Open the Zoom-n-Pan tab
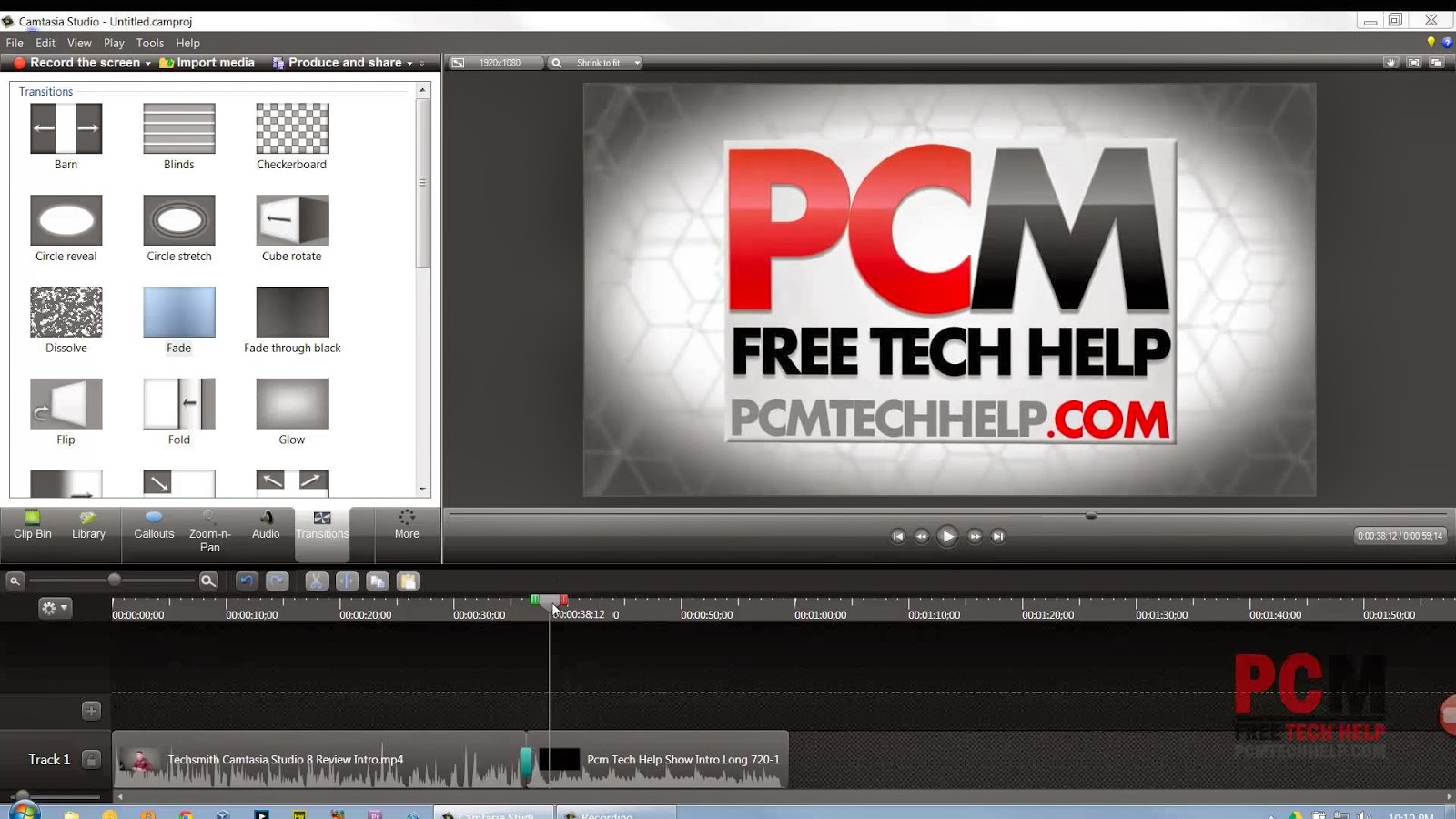The image size is (1456, 819). click(210, 531)
